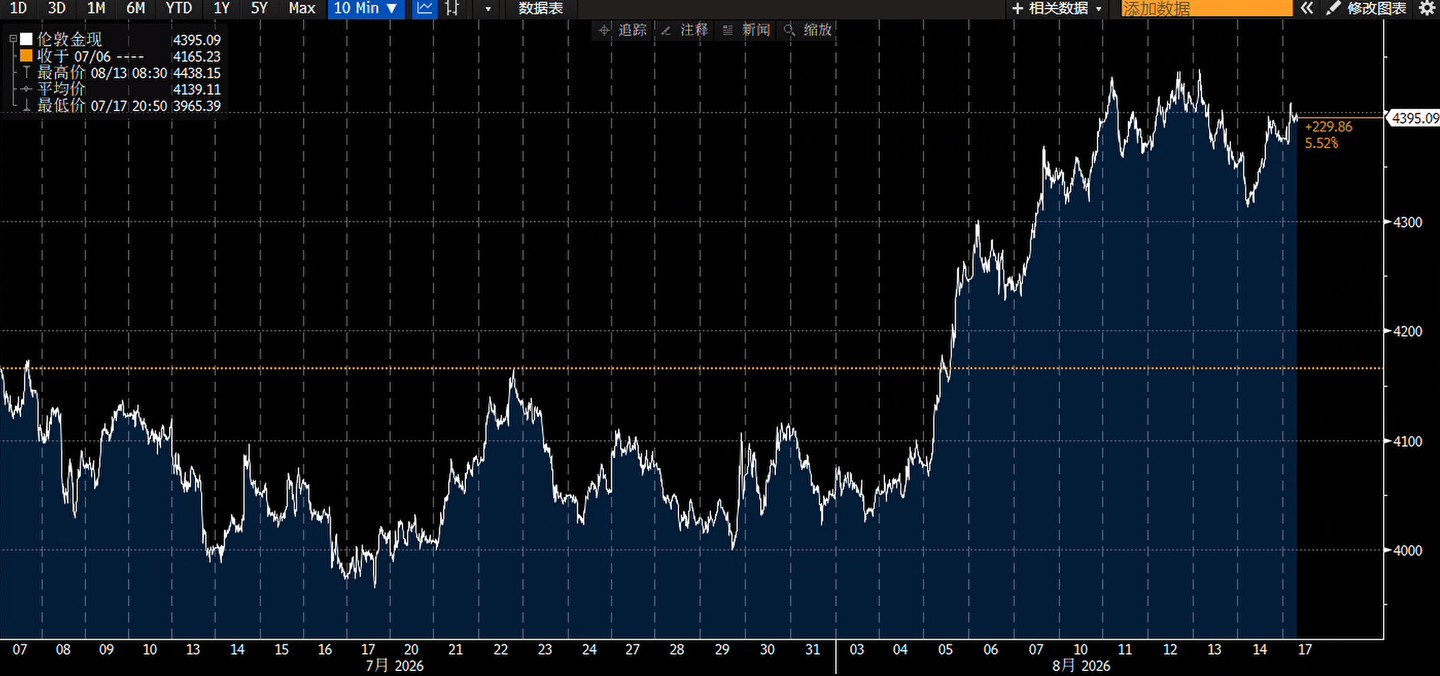Click the 平均价 average marker icon in legend

[x=27, y=89]
